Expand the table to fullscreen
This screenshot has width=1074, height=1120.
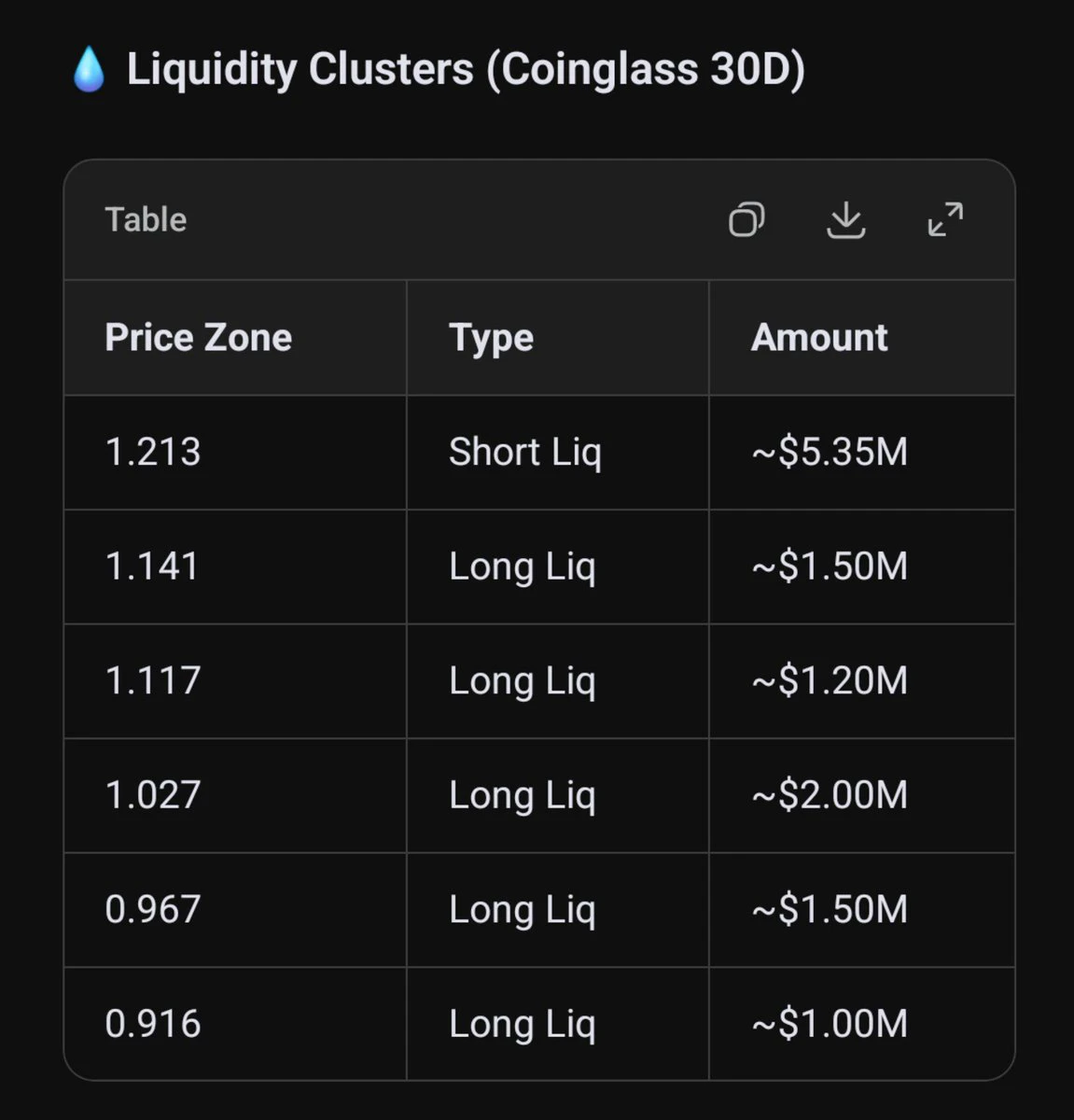tap(945, 220)
